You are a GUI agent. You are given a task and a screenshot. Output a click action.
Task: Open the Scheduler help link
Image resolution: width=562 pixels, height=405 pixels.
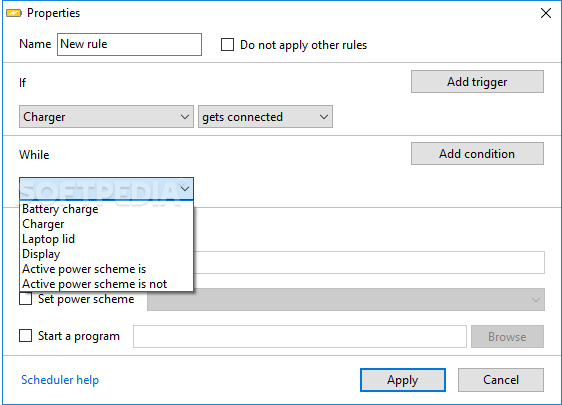pos(60,380)
